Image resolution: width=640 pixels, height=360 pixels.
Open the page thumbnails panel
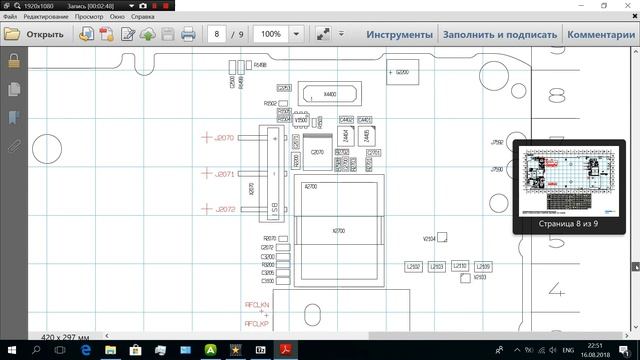click(x=14, y=89)
